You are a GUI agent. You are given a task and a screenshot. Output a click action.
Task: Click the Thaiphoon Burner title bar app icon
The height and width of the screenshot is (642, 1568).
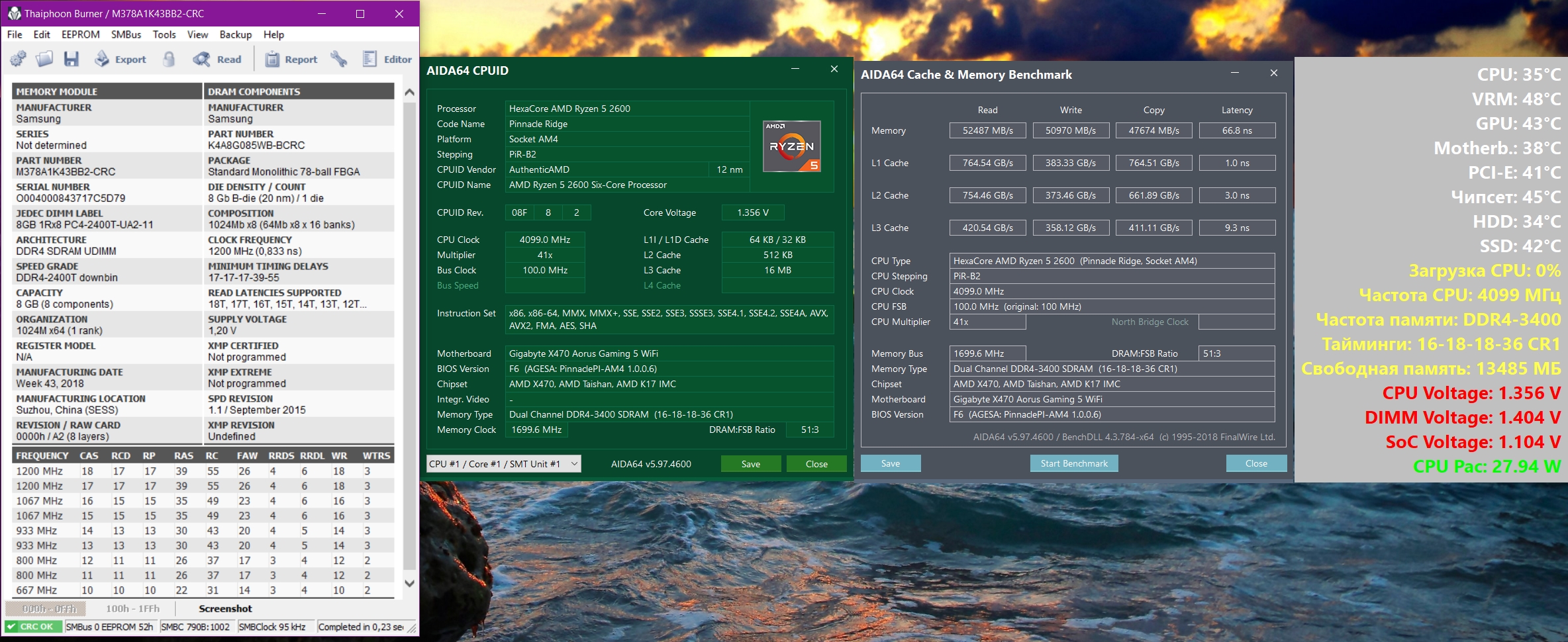click(x=14, y=13)
